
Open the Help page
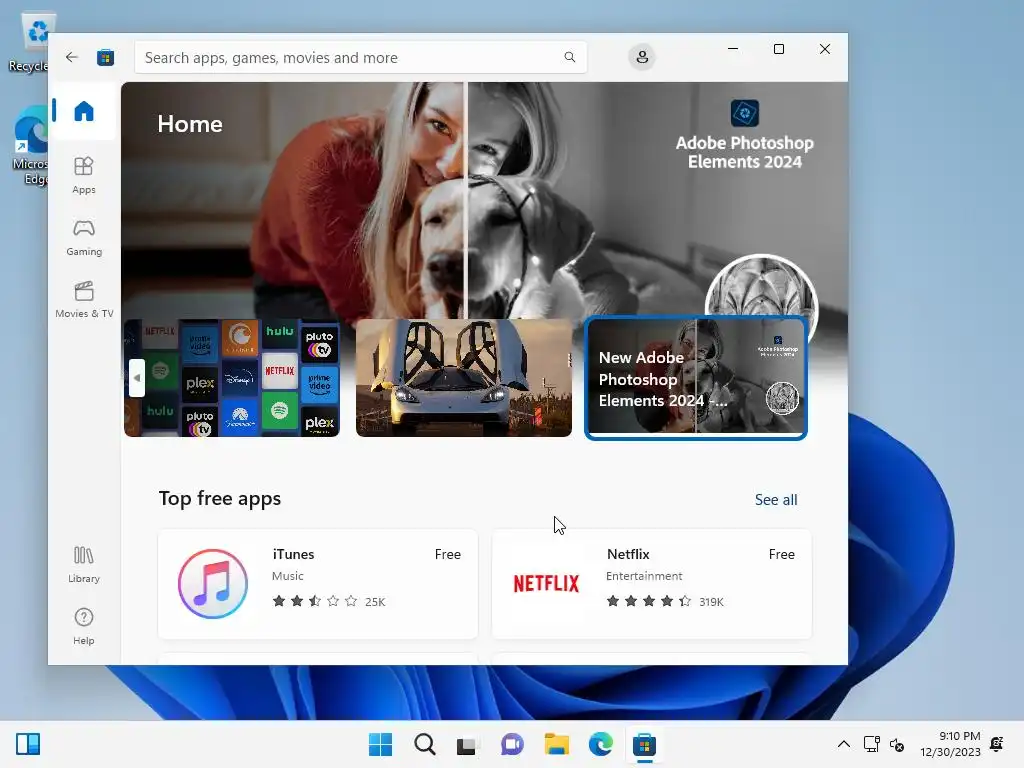tap(84, 626)
